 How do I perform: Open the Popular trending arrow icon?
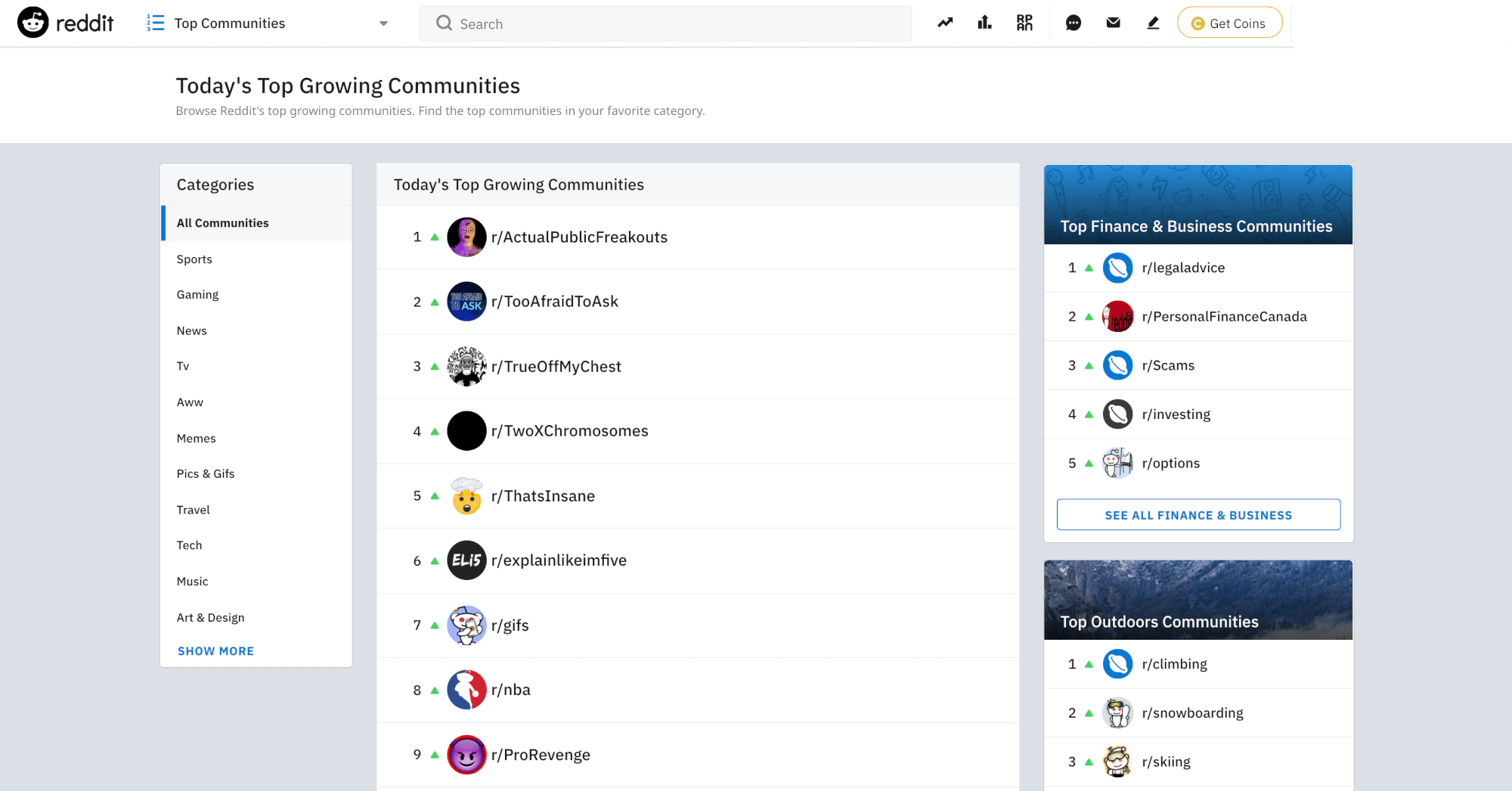[945, 23]
